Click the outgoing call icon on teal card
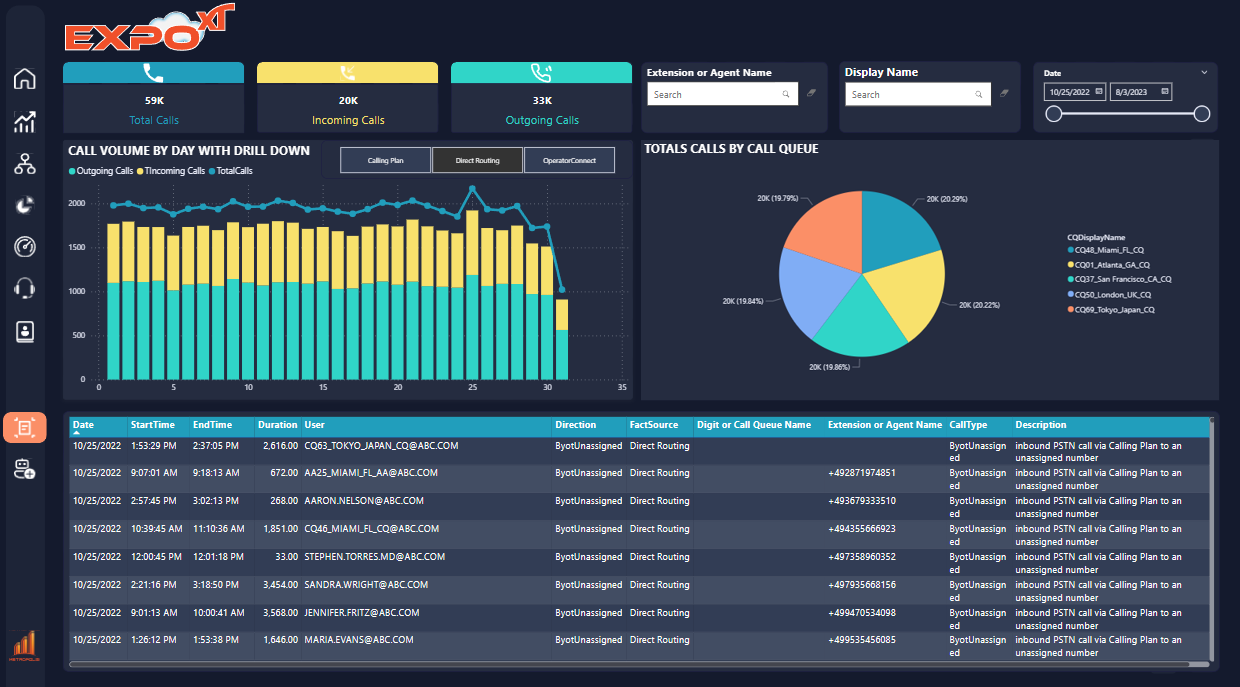This screenshot has height=687, width=1240. [541, 73]
